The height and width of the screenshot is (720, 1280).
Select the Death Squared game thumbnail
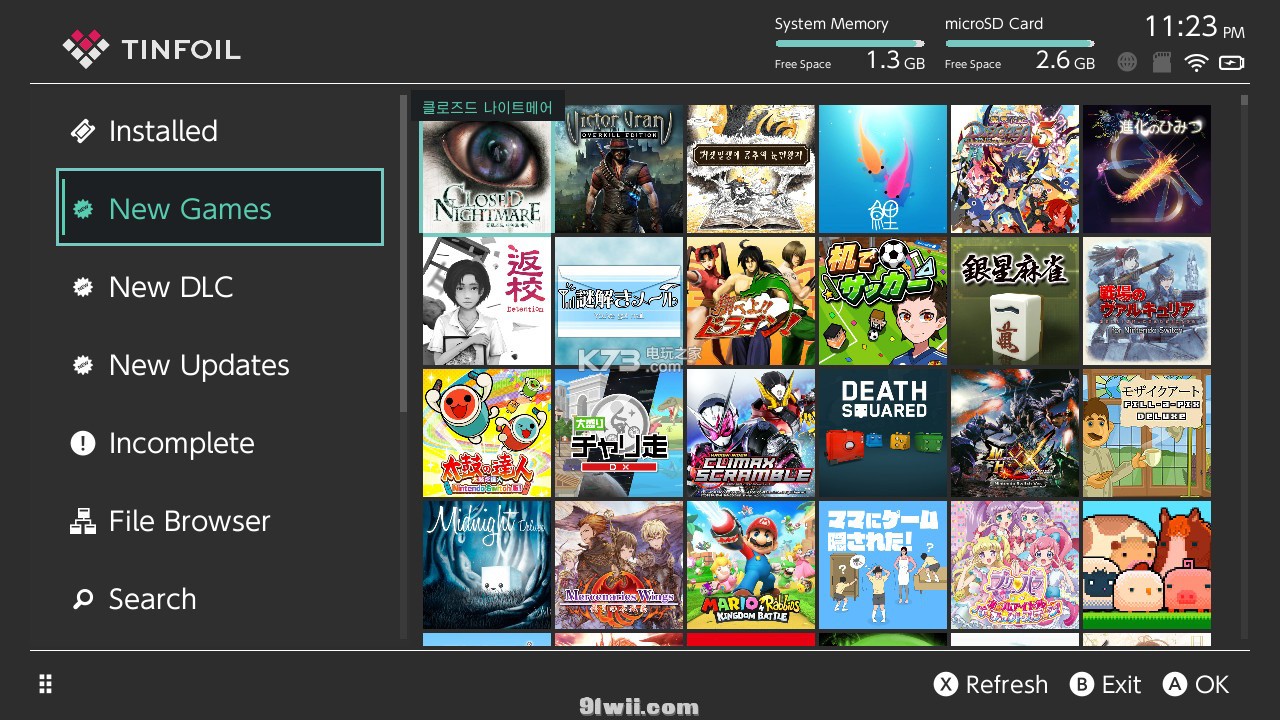coord(883,433)
